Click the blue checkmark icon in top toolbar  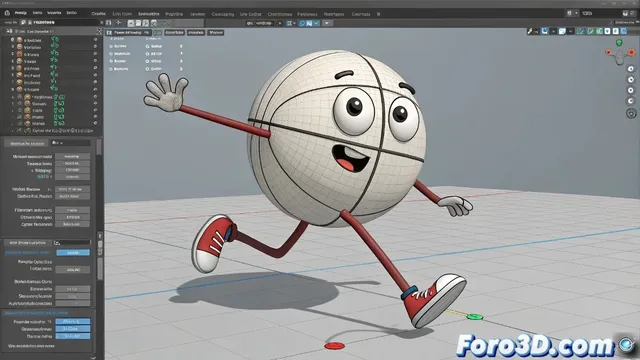tap(317, 23)
